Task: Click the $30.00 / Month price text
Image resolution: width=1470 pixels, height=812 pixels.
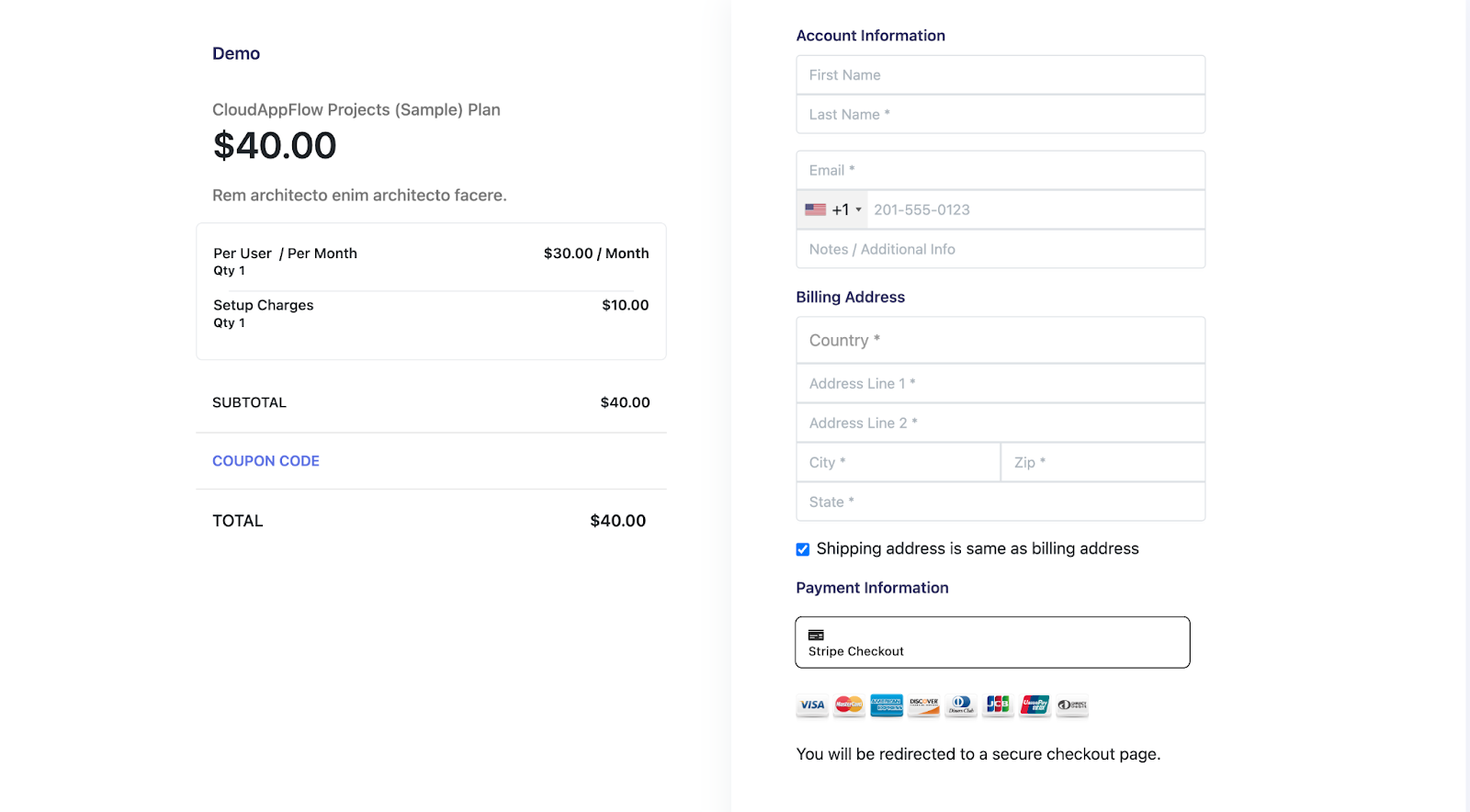Action: [x=596, y=254]
